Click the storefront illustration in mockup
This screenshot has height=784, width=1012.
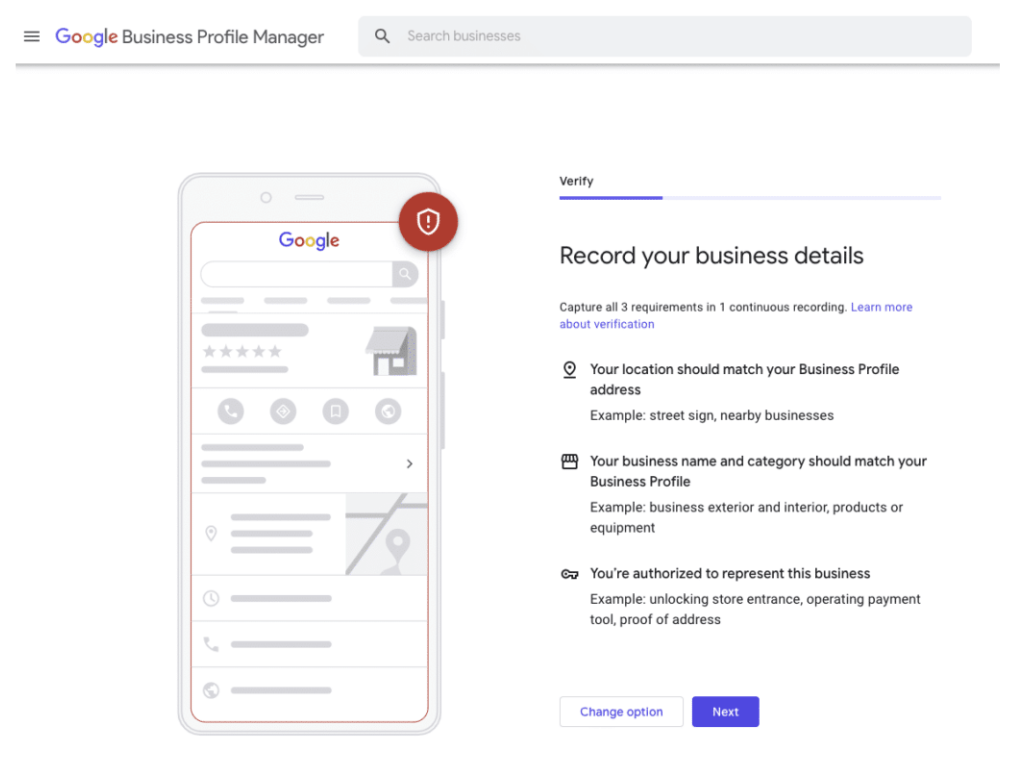tap(392, 351)
